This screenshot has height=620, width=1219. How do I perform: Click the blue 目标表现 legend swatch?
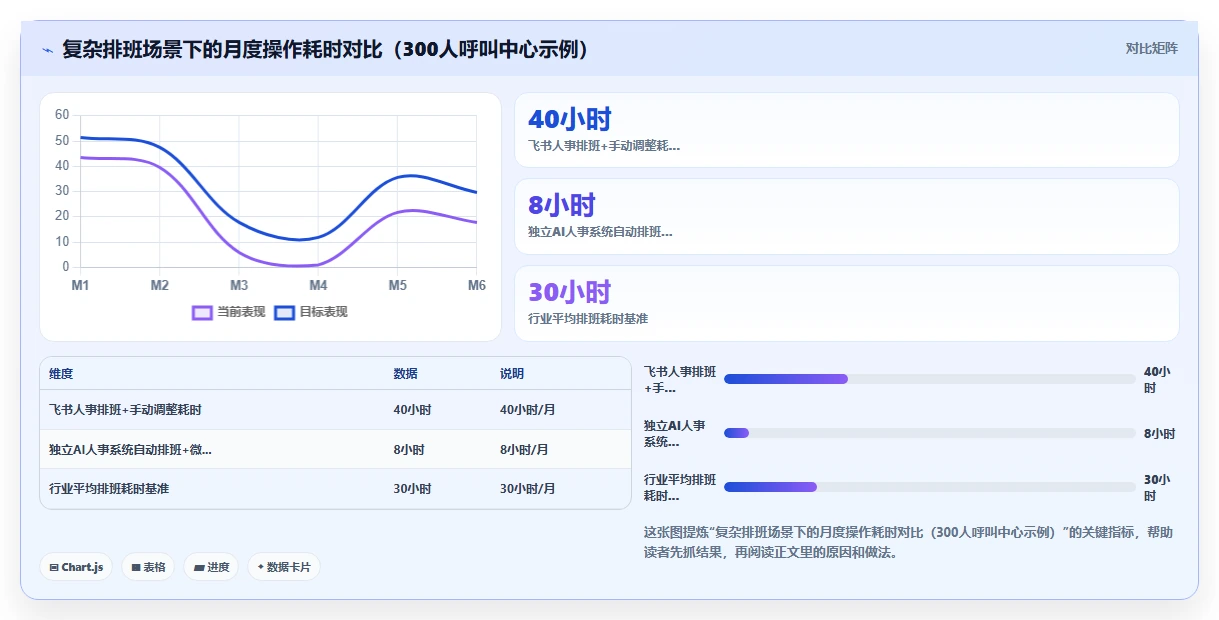(x=284, y=312)
